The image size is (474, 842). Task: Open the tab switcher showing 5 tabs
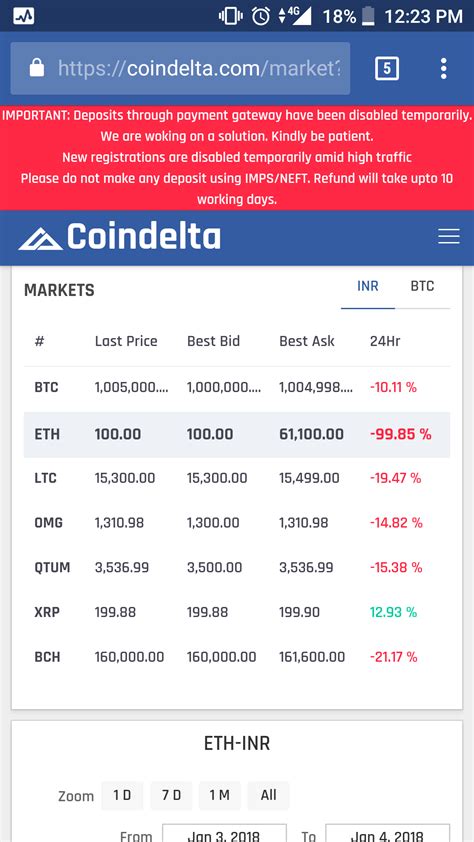pos(387,69)
